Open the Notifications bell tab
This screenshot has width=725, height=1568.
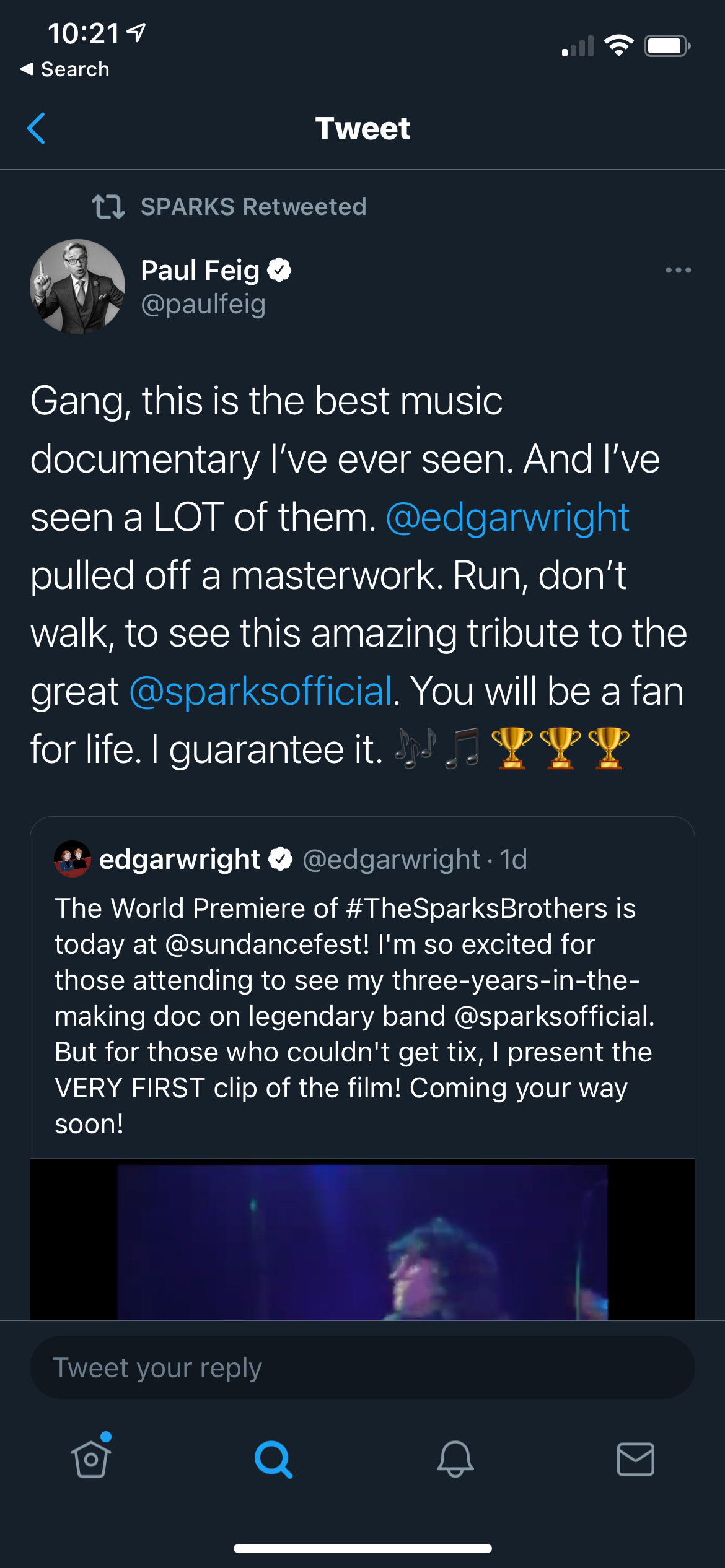455,1459
